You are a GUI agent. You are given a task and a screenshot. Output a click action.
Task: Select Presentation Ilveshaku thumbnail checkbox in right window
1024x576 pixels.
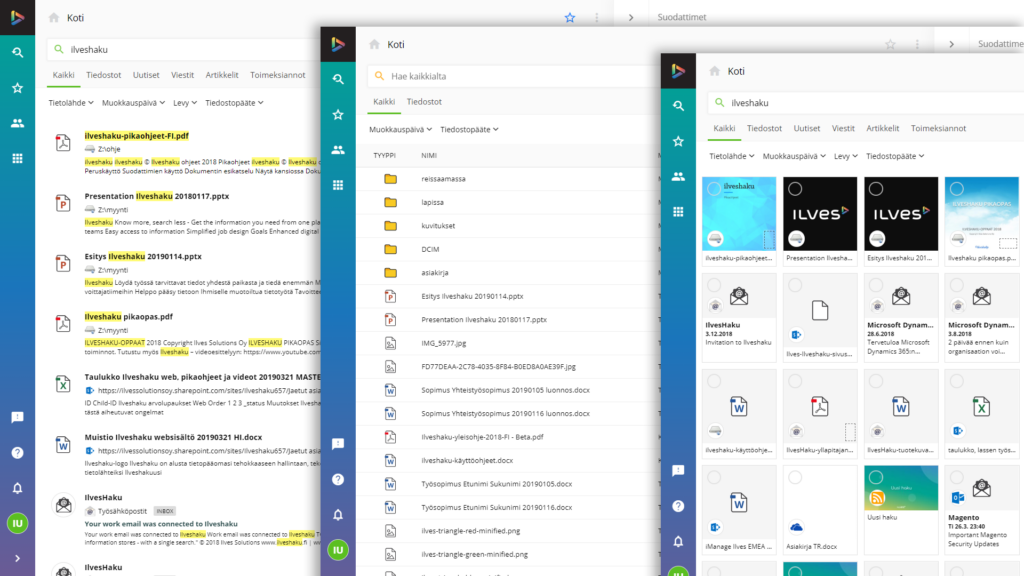coord(795,189)
